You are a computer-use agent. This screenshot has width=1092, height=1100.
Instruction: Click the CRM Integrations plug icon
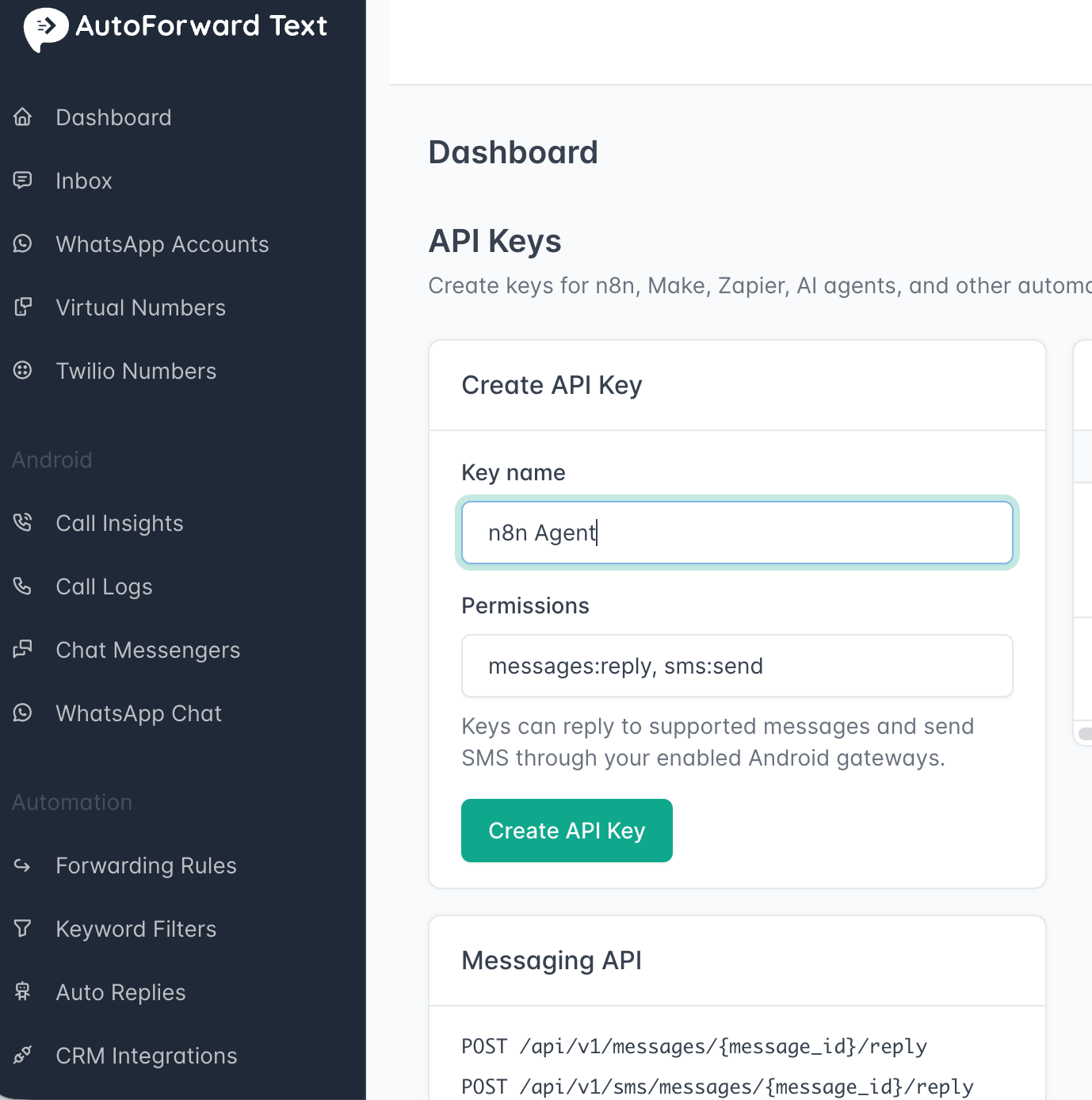click(x=23, y=1056)
